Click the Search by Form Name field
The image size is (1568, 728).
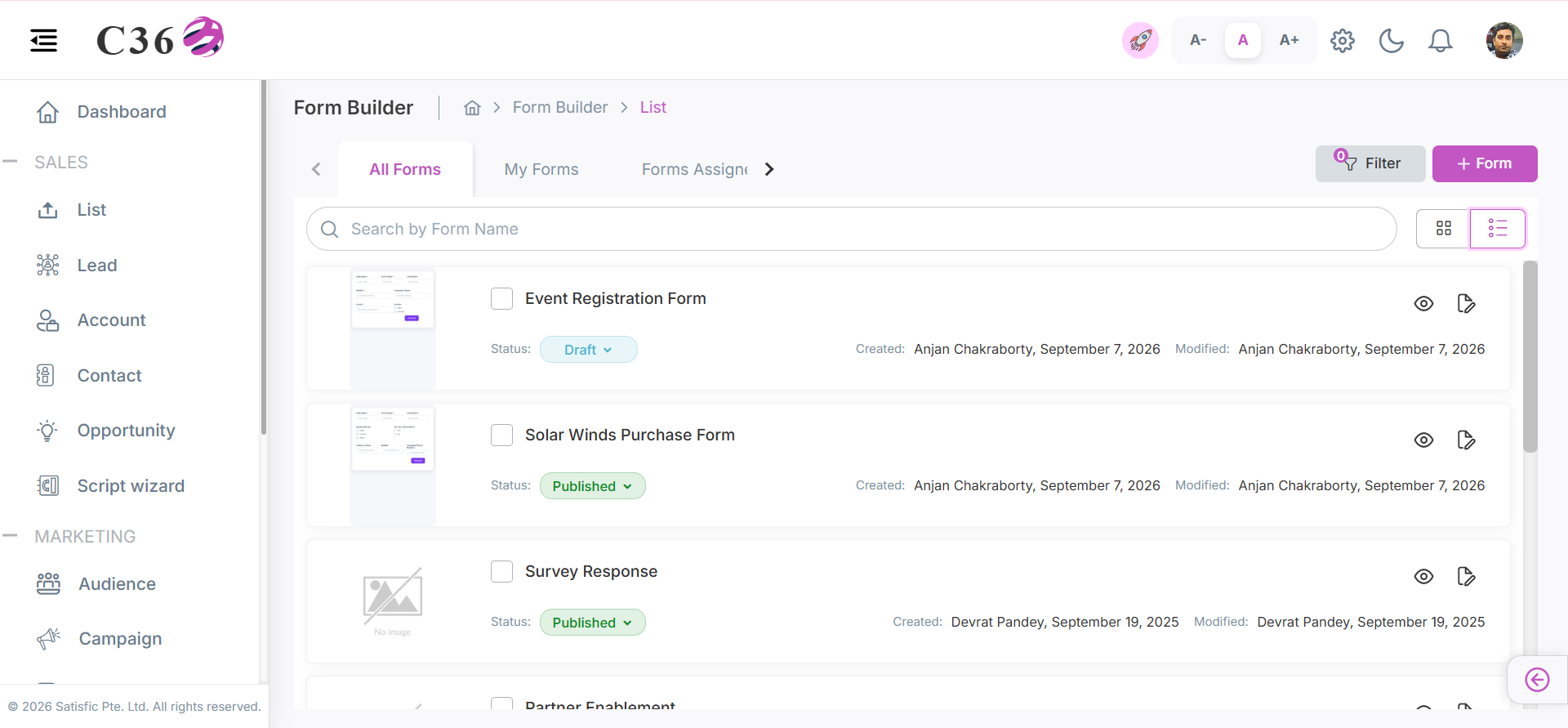point(851,229)
